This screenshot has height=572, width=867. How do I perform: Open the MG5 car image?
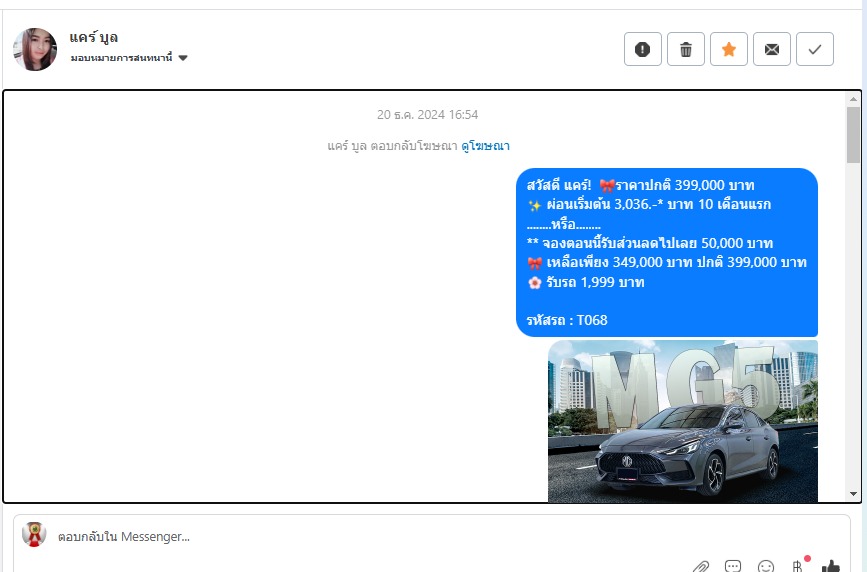(x=682, y=421)
